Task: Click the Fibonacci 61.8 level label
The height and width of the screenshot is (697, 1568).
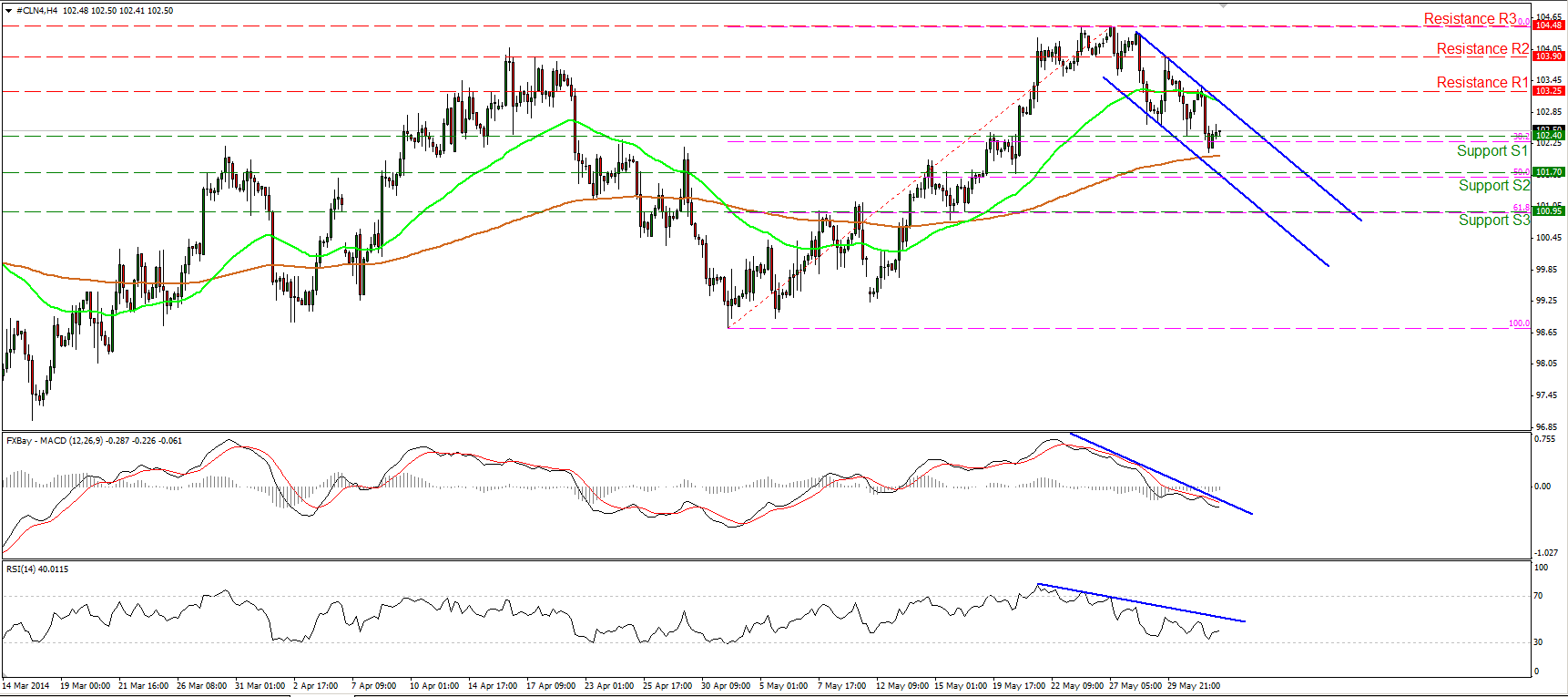Action: tap(1521, 208)
